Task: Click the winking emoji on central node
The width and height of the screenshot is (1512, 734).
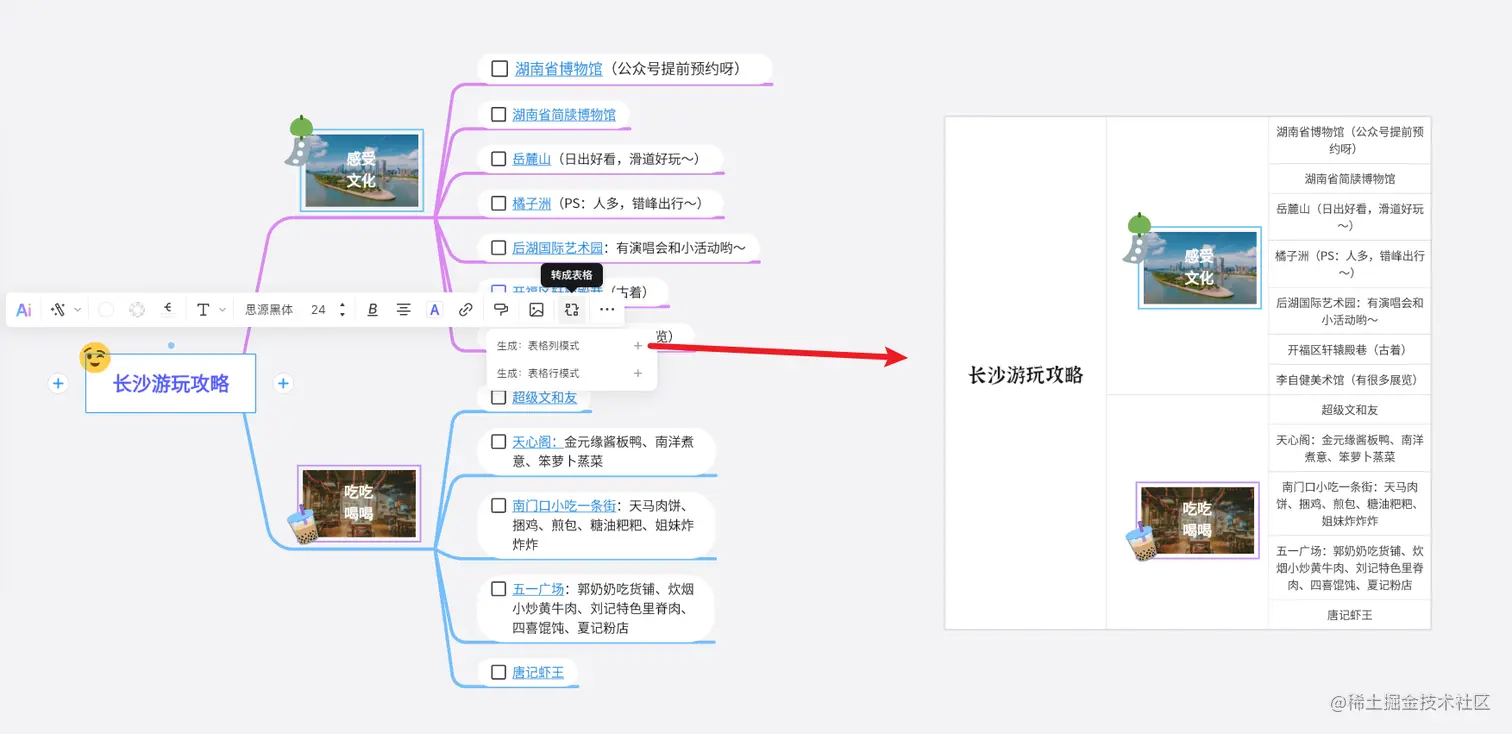Action: click(x=95, y=357)
